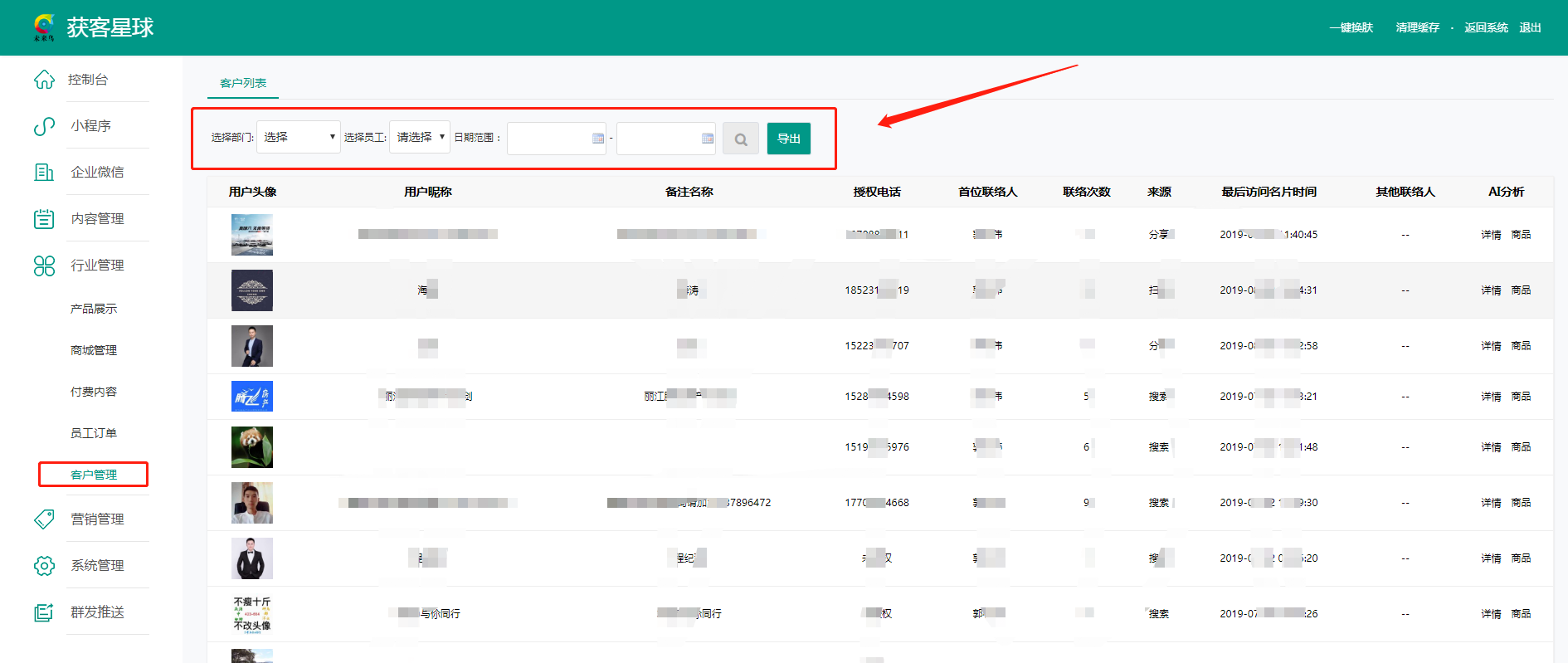Click the 系统管理 gear icon

click(x=44, y=566)
